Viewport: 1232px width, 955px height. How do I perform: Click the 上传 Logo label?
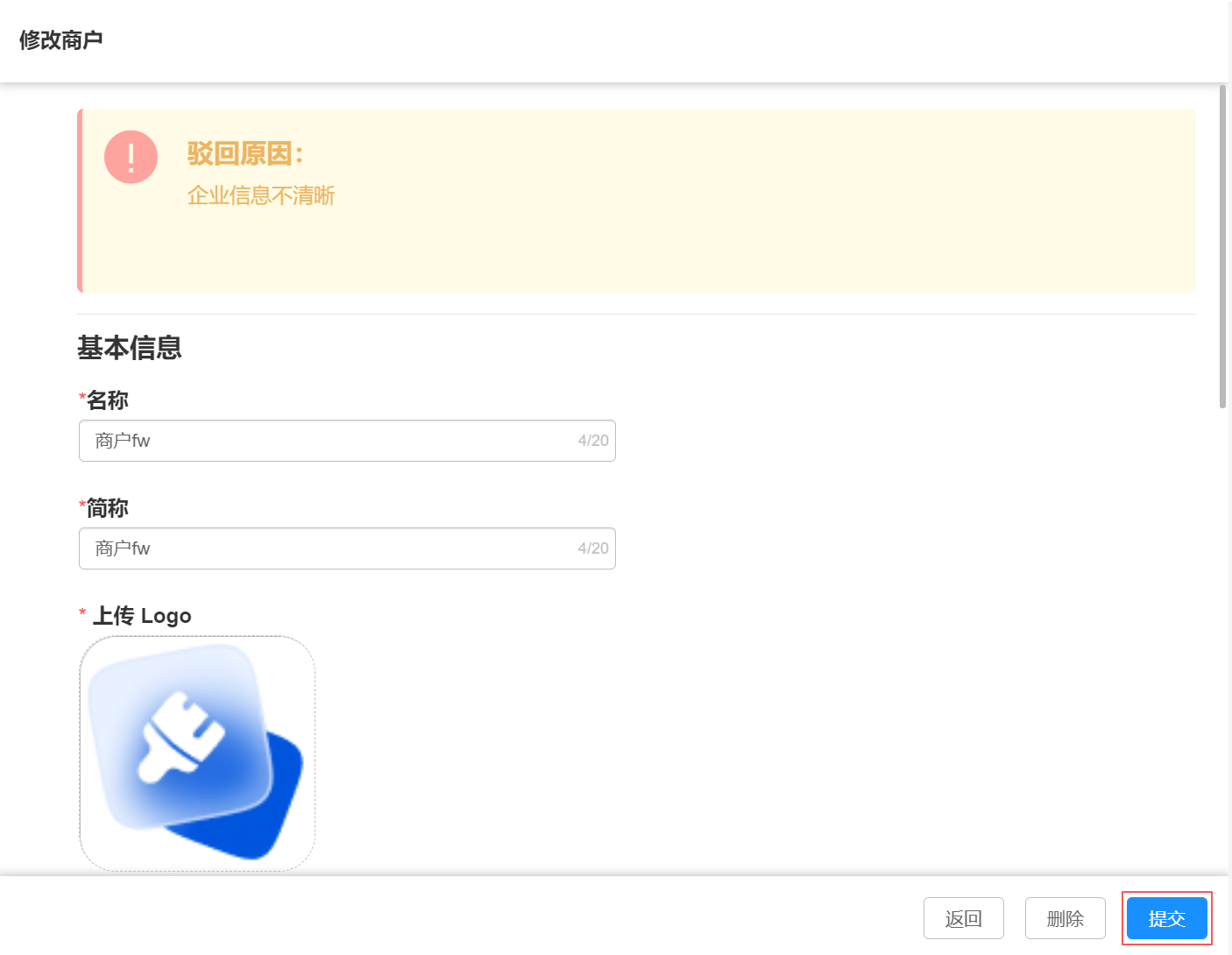(142, 616)
